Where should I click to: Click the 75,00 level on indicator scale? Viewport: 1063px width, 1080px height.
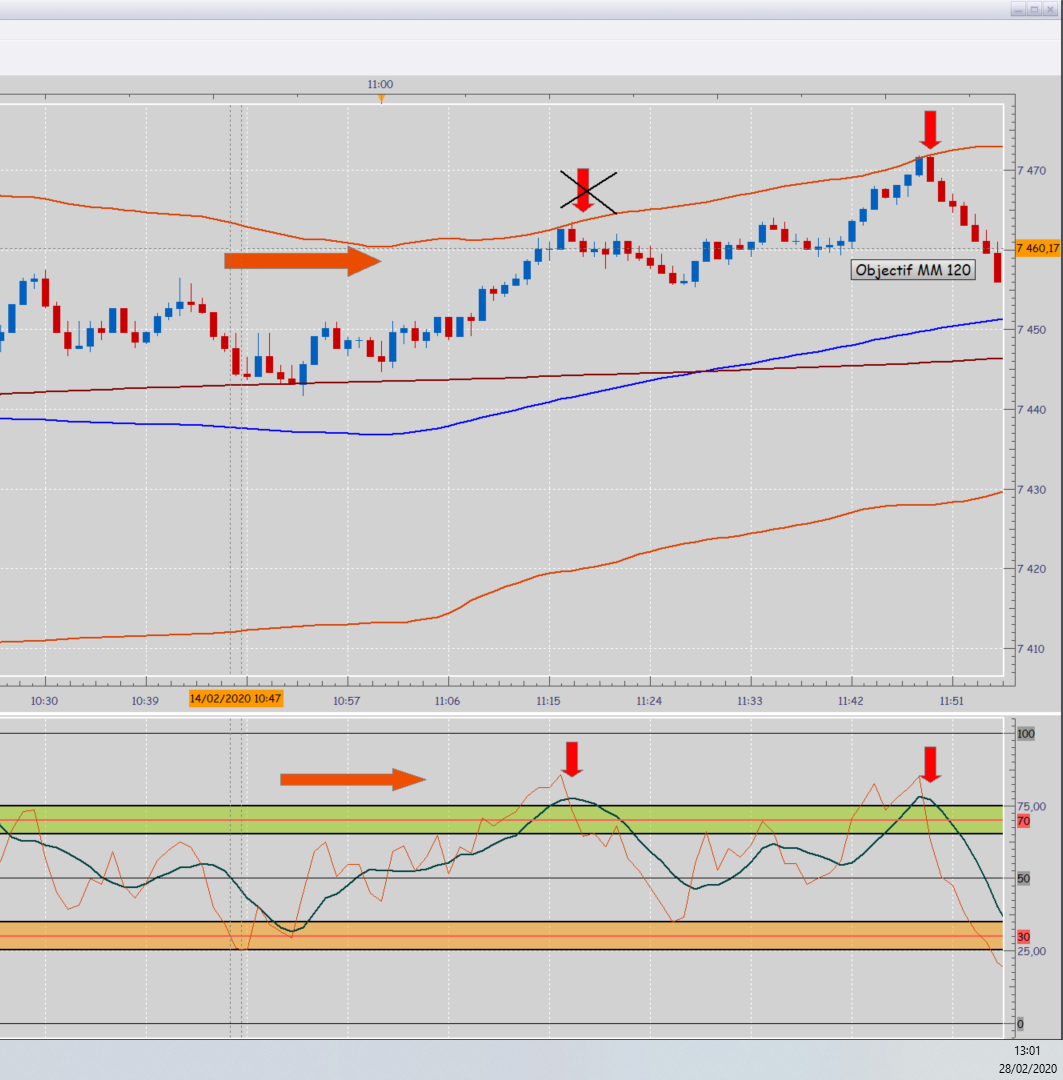coord(1031,806)
